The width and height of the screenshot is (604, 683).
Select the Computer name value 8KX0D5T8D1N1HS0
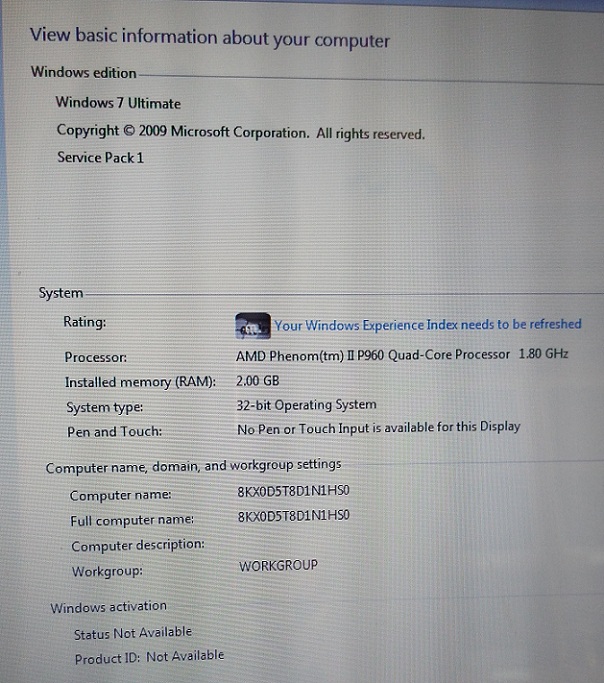click(293, 491)
